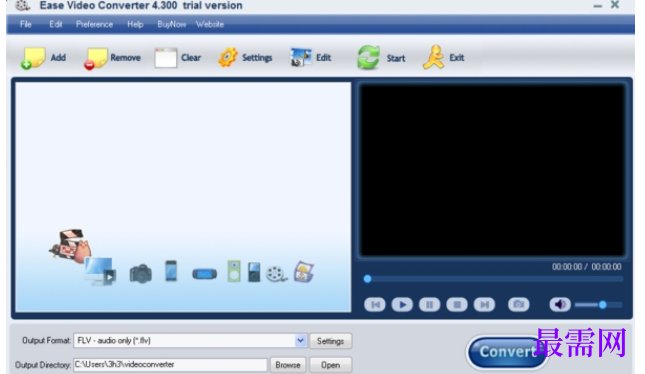Skip to next track button

click(x=484, y=304)
